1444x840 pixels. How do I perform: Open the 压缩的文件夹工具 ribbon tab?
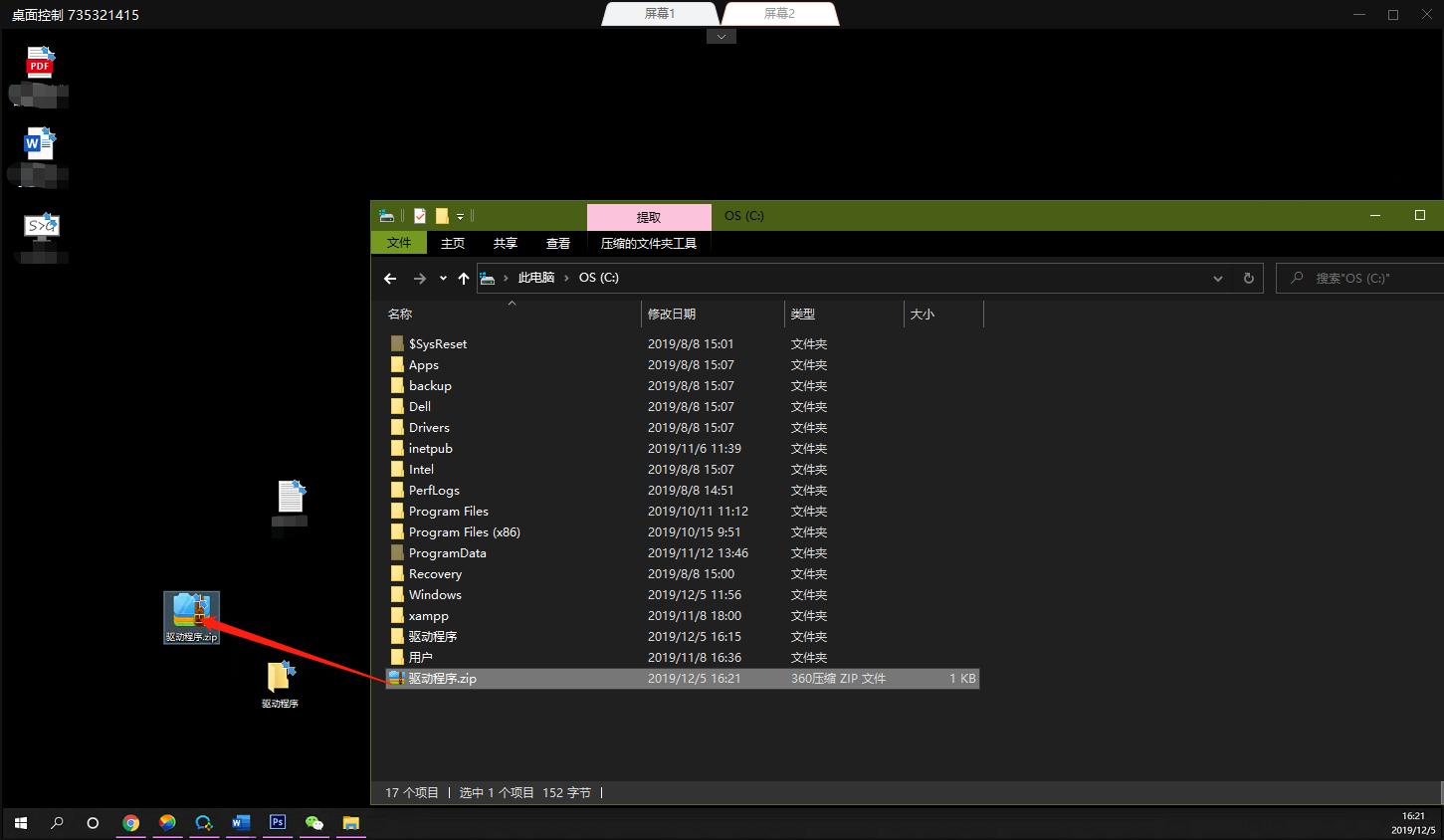(x=649, y=243)
